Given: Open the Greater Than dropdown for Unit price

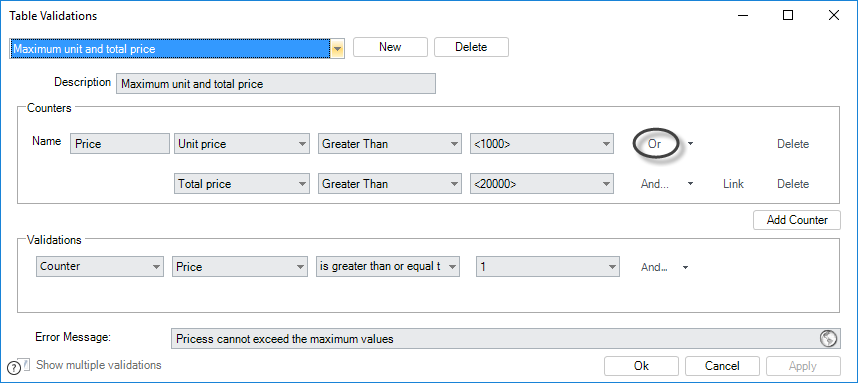Looking at the screenshot, I should (x=390, y=144).
